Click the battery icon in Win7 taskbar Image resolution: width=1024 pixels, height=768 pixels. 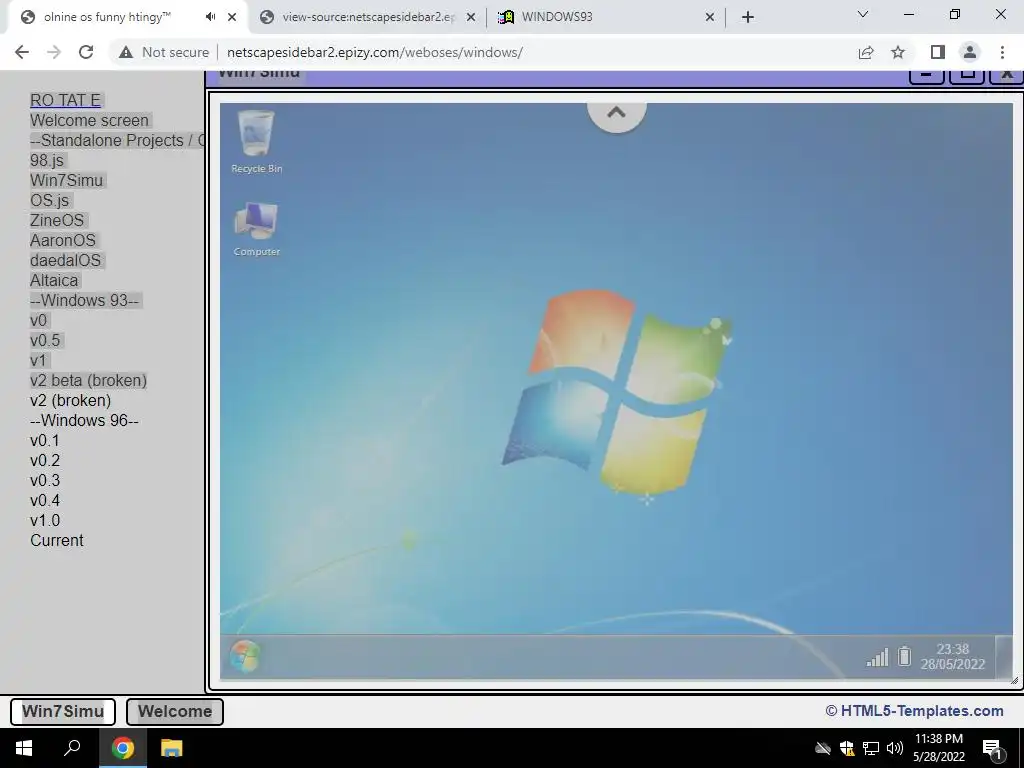coord(904,656)
